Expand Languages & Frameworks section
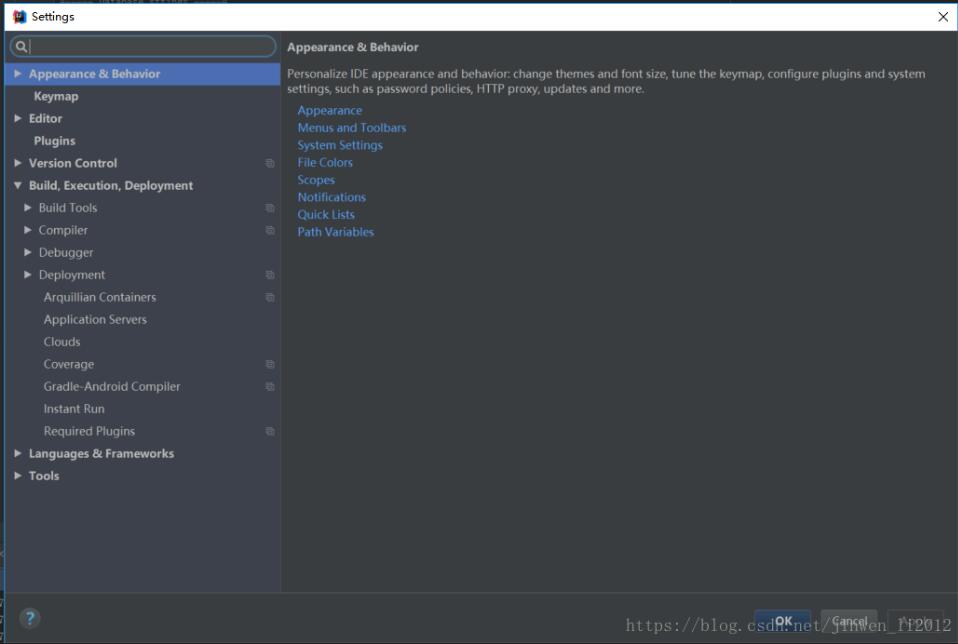The height and width of the screenshot is (644, 958). (18, 454)
